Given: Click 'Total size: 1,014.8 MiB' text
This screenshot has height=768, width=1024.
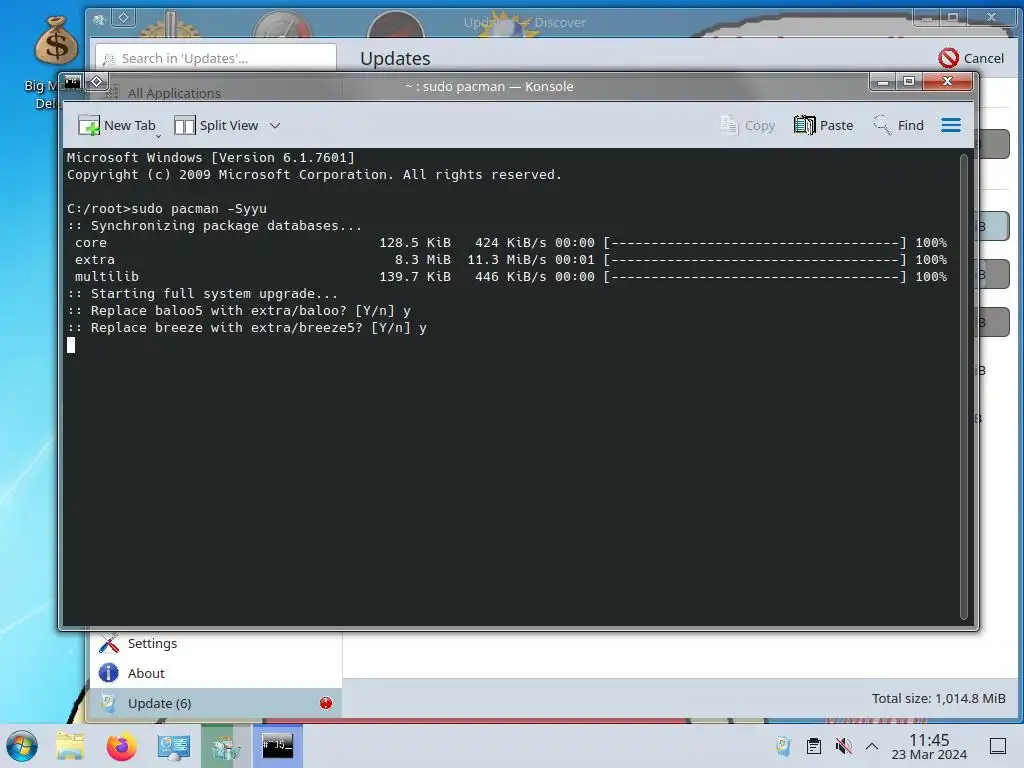Looking at the screenshot, I should (938, 698).
